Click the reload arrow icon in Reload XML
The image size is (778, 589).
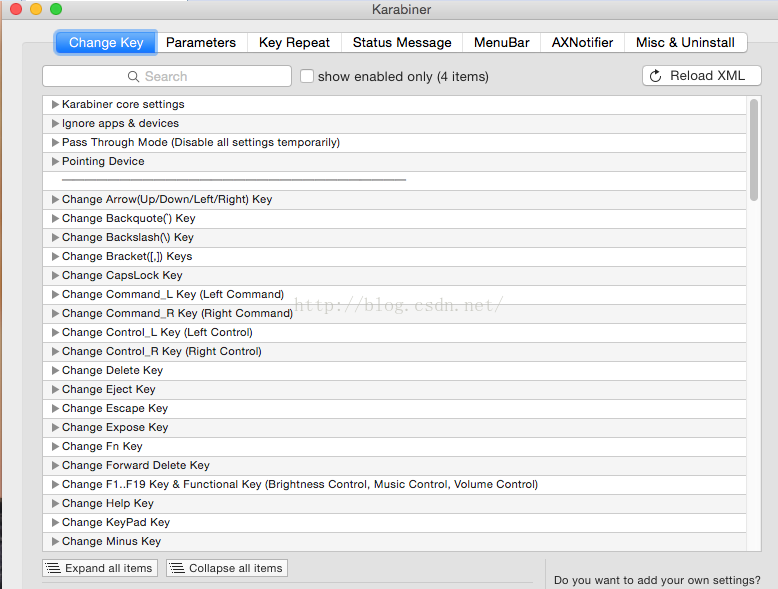pyautogui.click(x=655, y=76)
